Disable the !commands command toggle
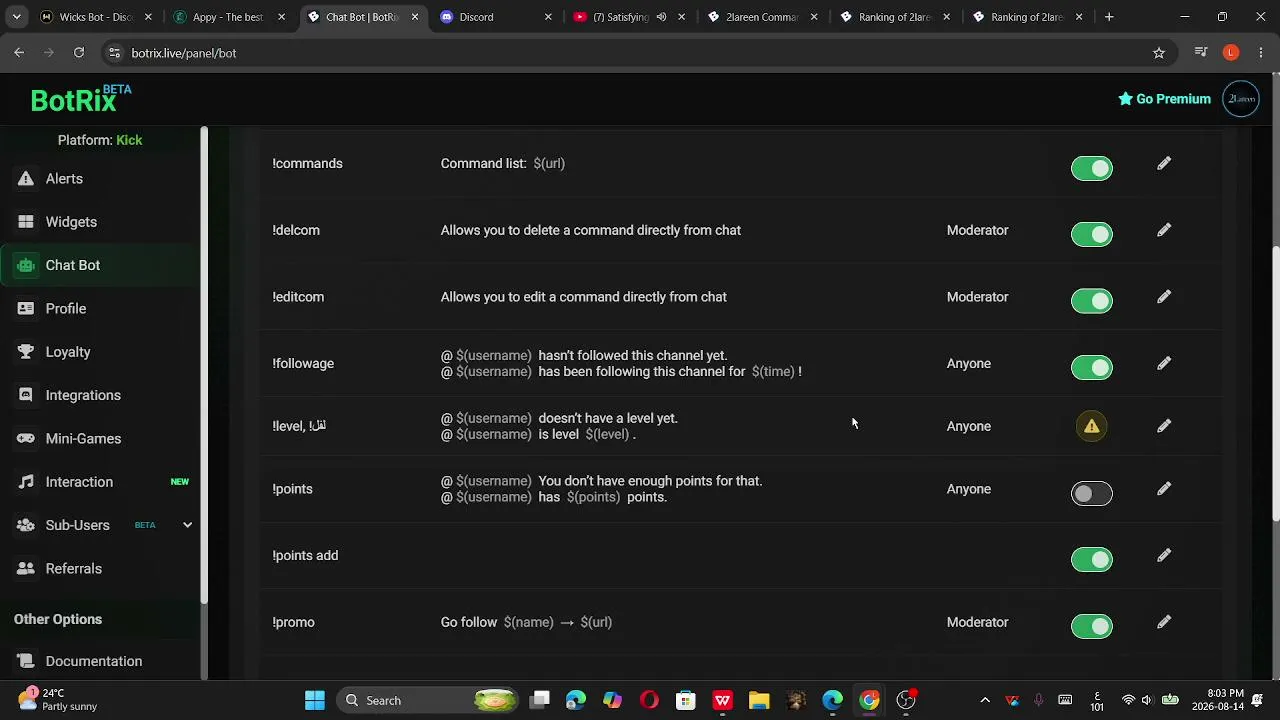Image resolution: width=1280 pixels, height=720 pixels. coord(1091,168)
